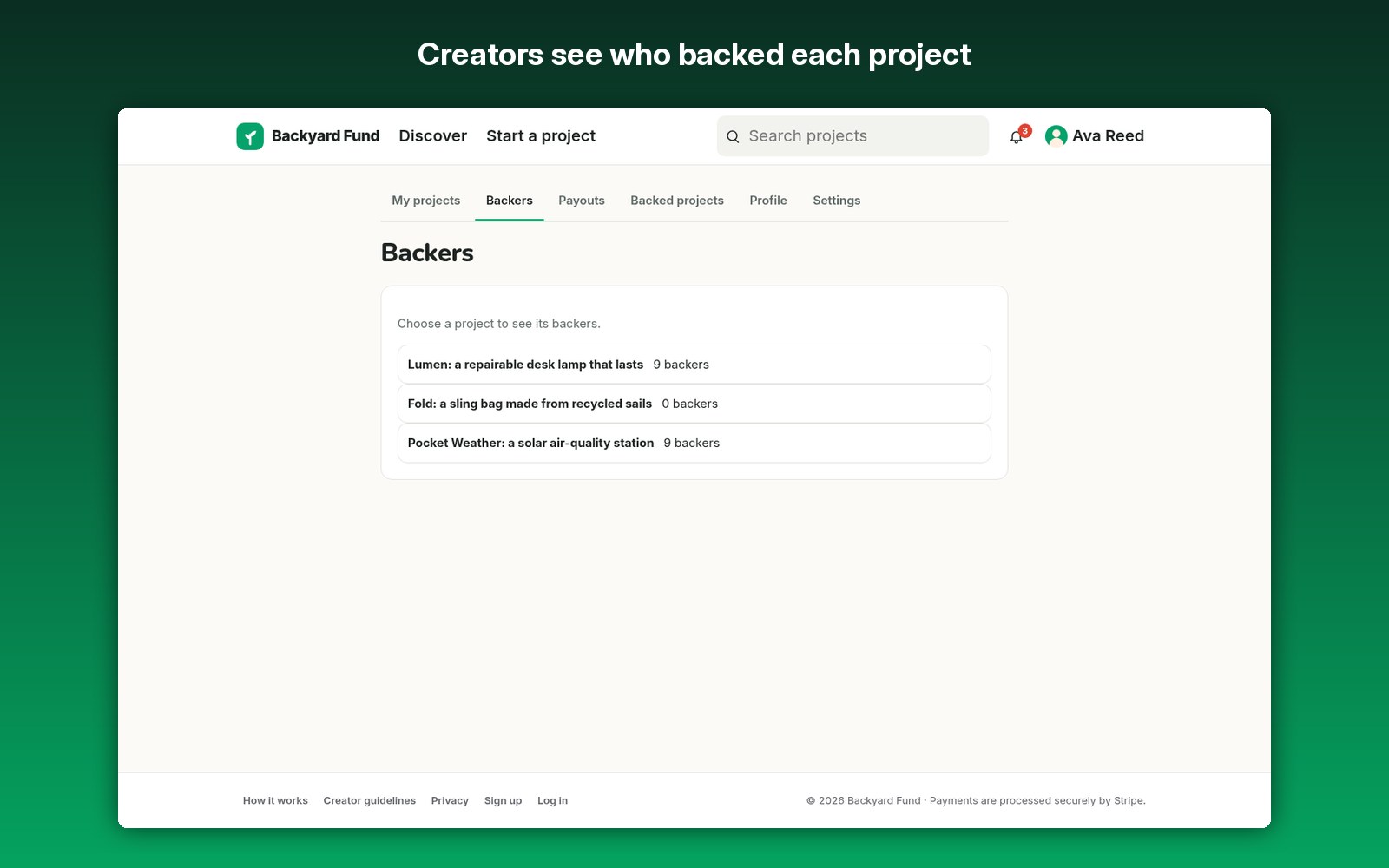Click the Backers page heading
Screen dimensions: 1389x868
[427, 253]
